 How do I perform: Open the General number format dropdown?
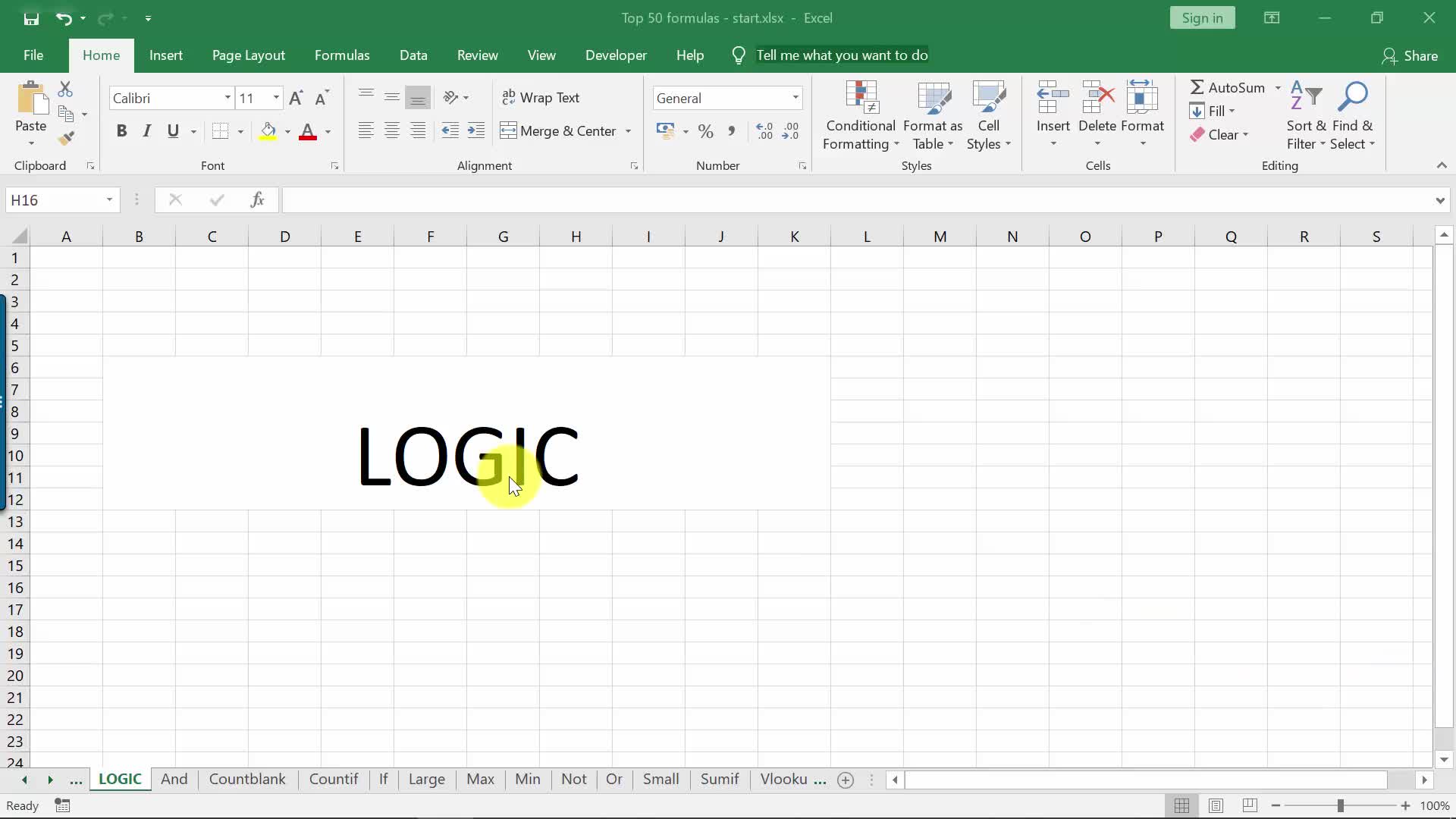[x=795, y=98]
